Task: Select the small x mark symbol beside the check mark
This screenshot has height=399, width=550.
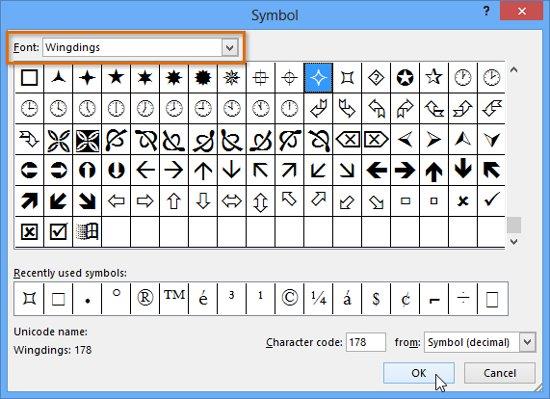Action: click(x=463, y=201)
